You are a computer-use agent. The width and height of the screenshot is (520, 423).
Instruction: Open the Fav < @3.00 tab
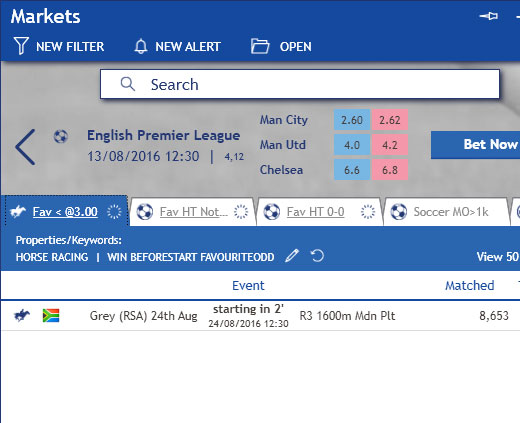tap(65, 212)
